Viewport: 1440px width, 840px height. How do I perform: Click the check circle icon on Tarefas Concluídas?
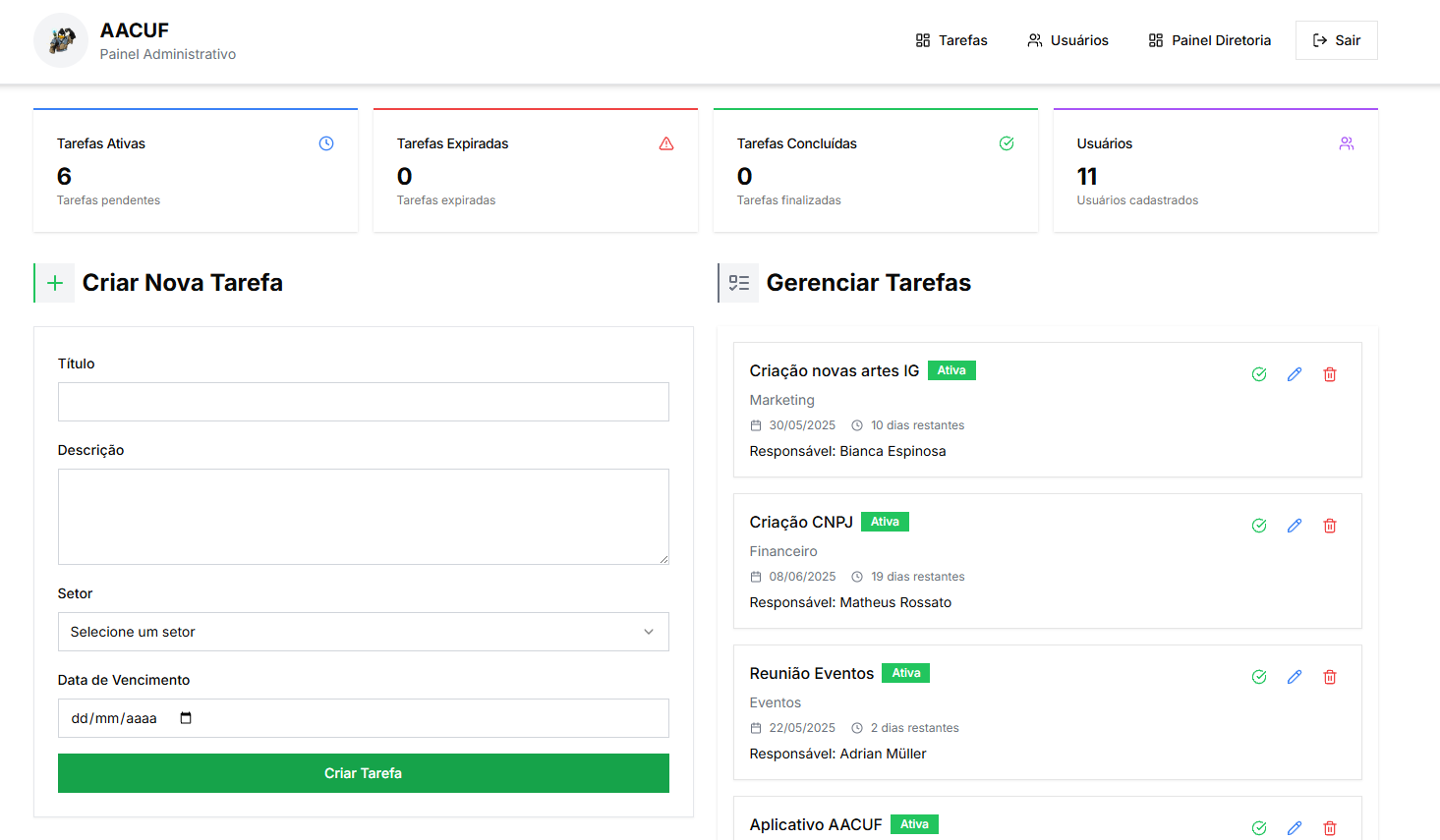(x=1007, y=143)
